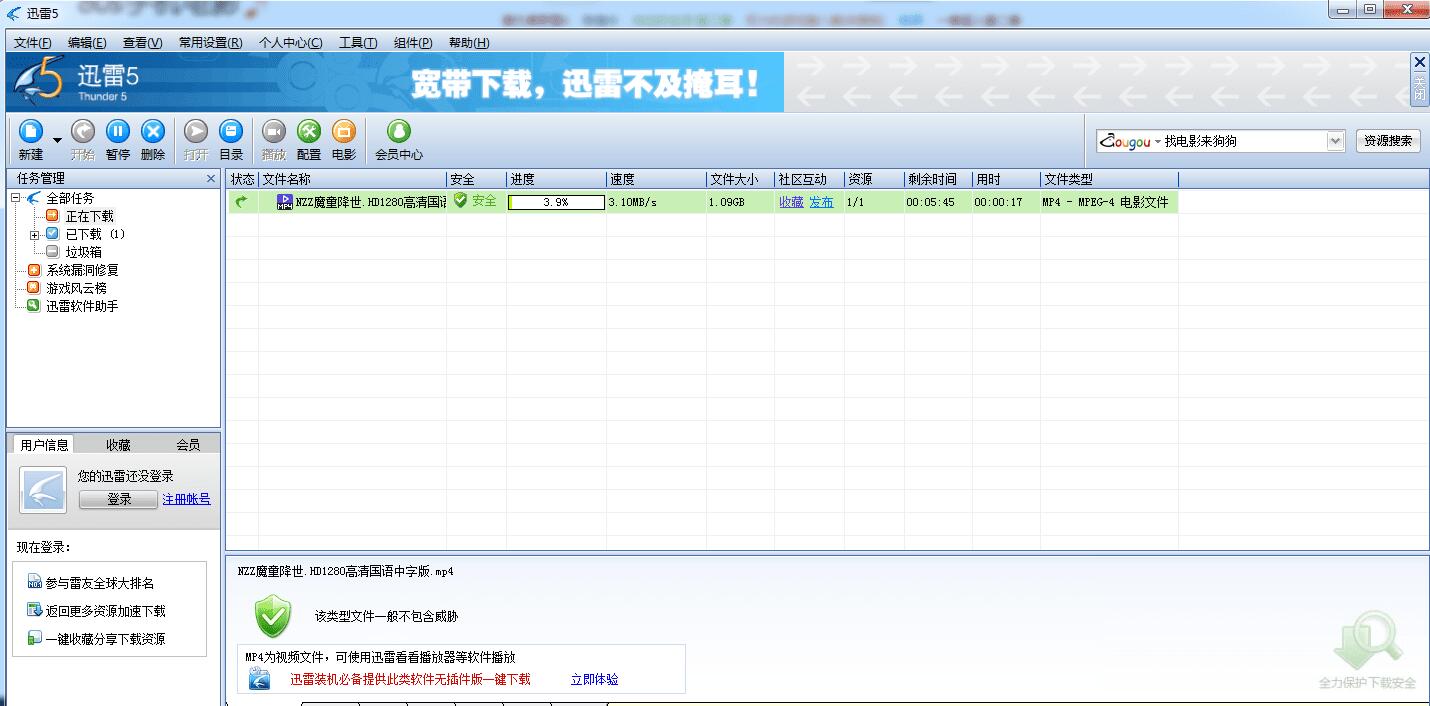Click the green downloading status arrow

241,202
